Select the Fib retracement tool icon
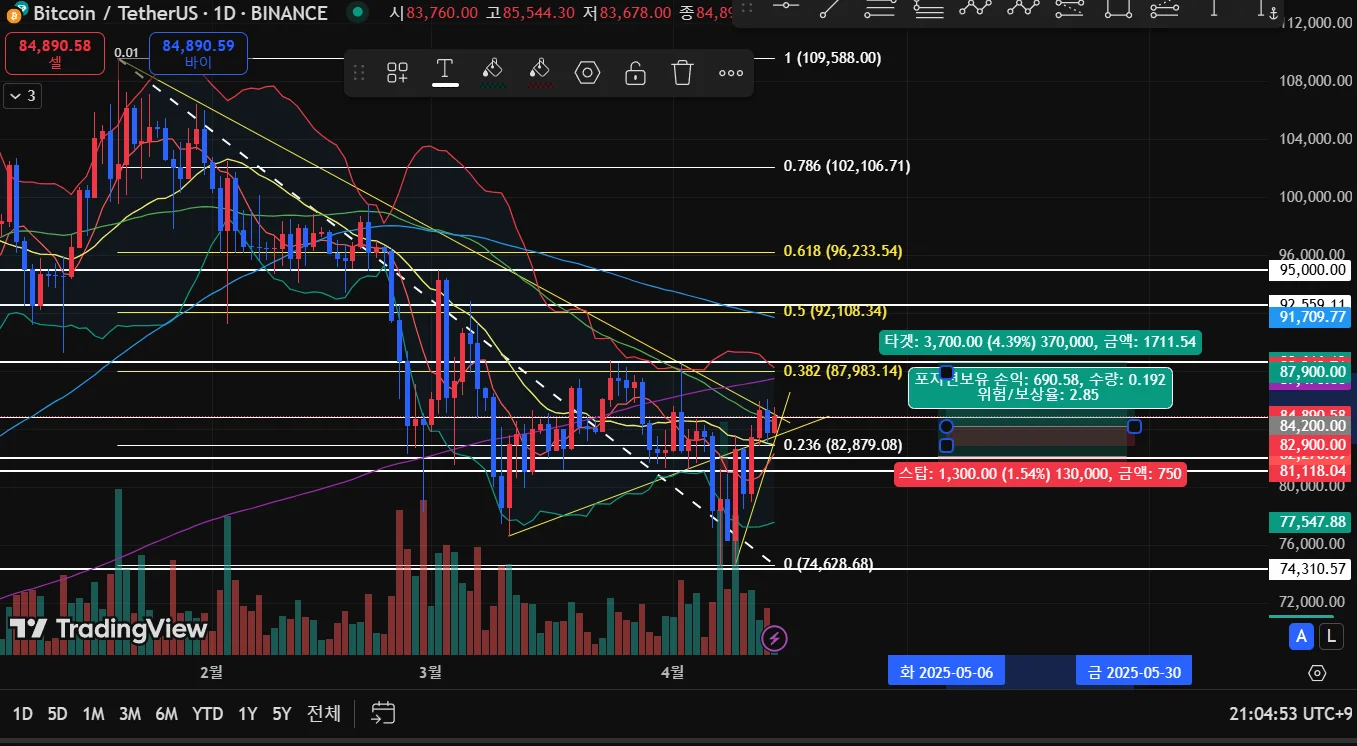Viewport: 1357px width, 746px height. (x=879, y=7)
